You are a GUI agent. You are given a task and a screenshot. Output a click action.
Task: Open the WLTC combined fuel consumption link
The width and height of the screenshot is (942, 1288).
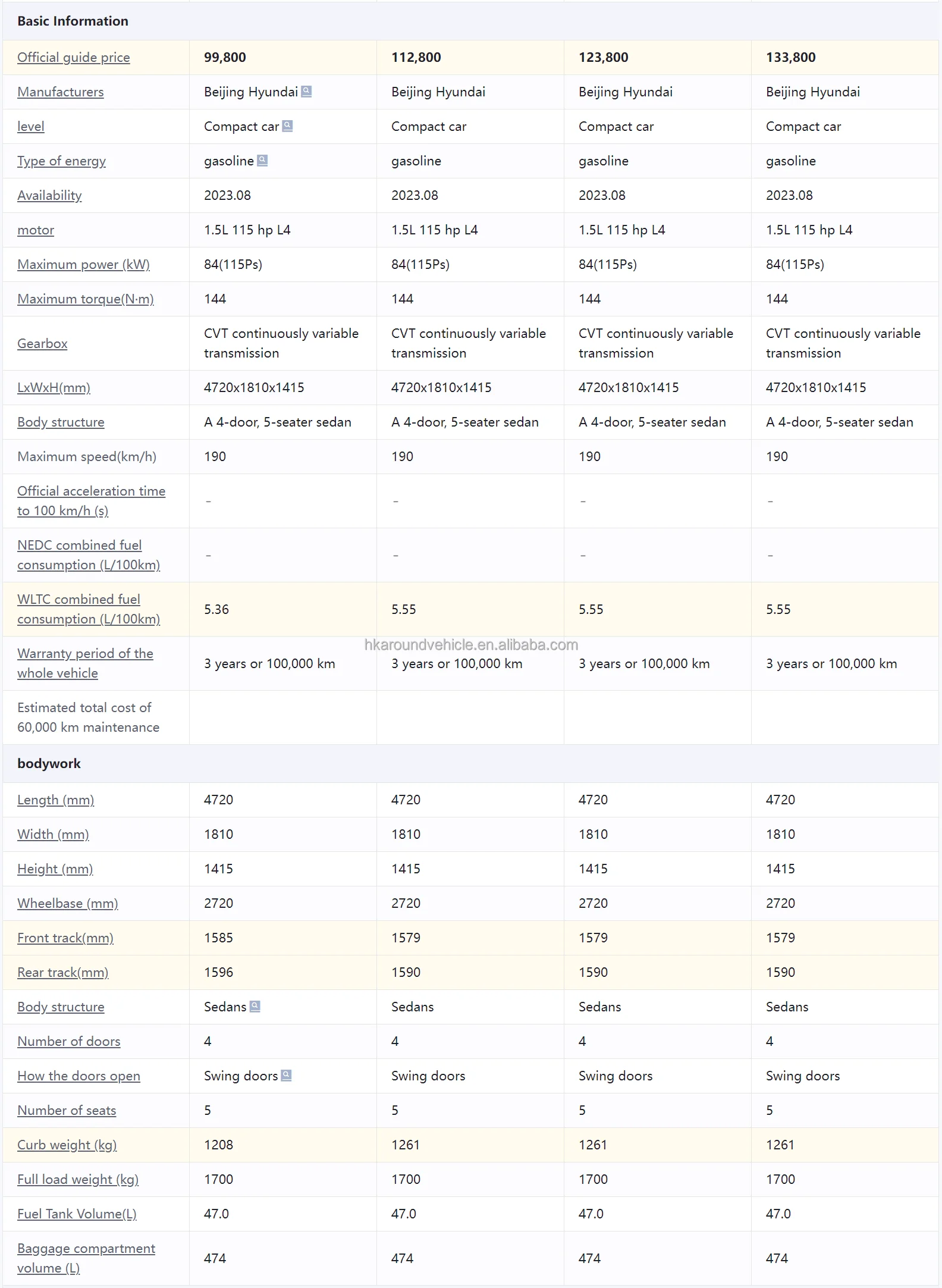point(78,600)
